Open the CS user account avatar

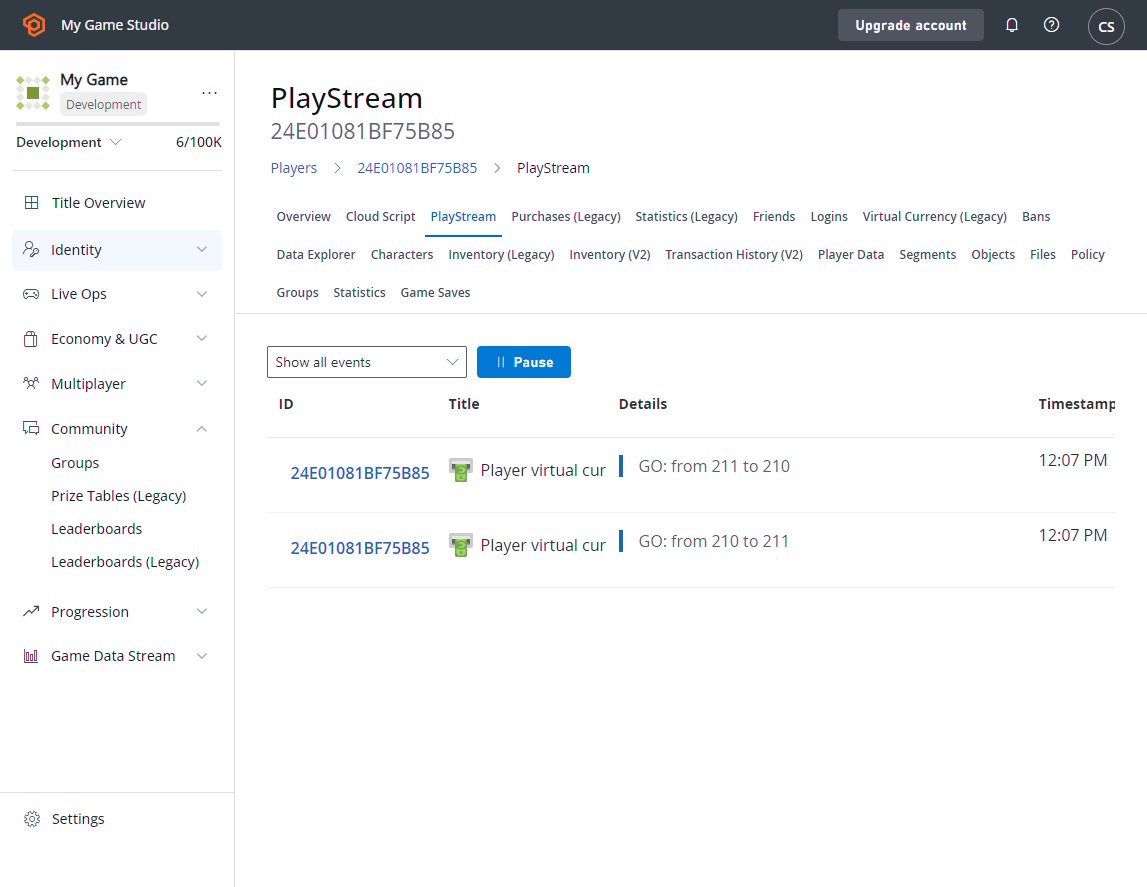(x=1106, y=26)
